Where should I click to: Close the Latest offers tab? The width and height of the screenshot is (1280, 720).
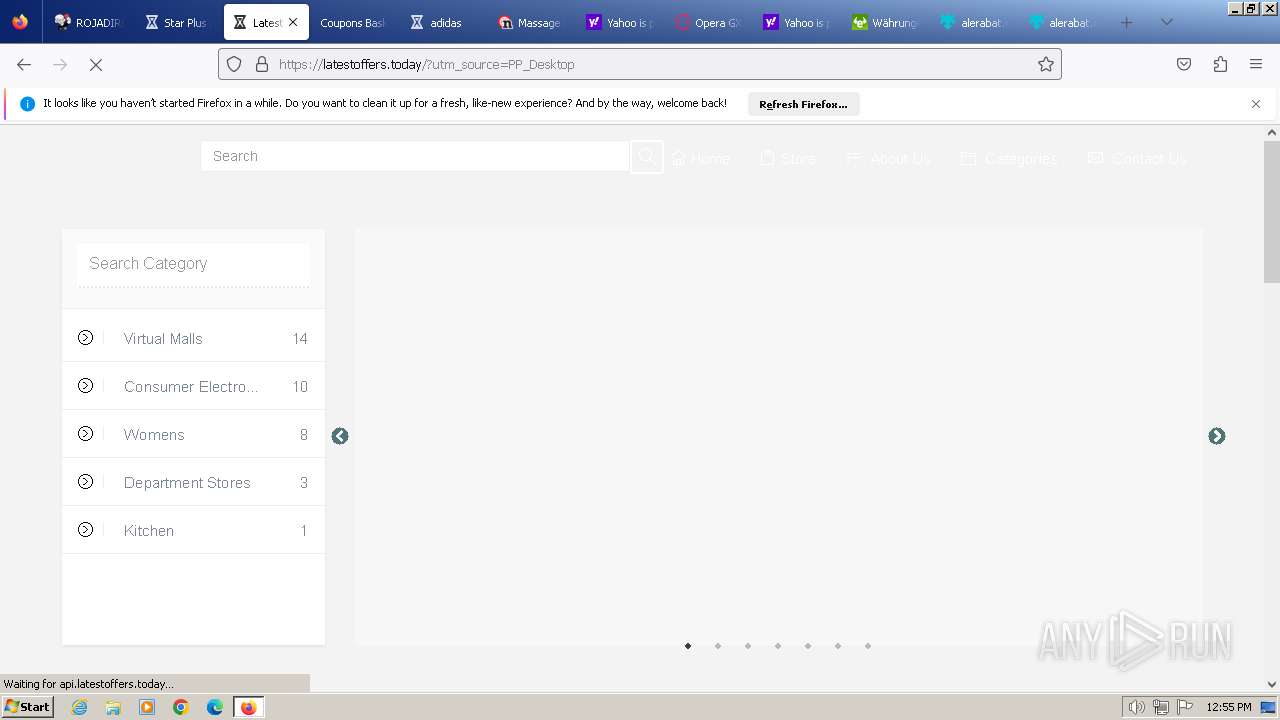[293, 22]
